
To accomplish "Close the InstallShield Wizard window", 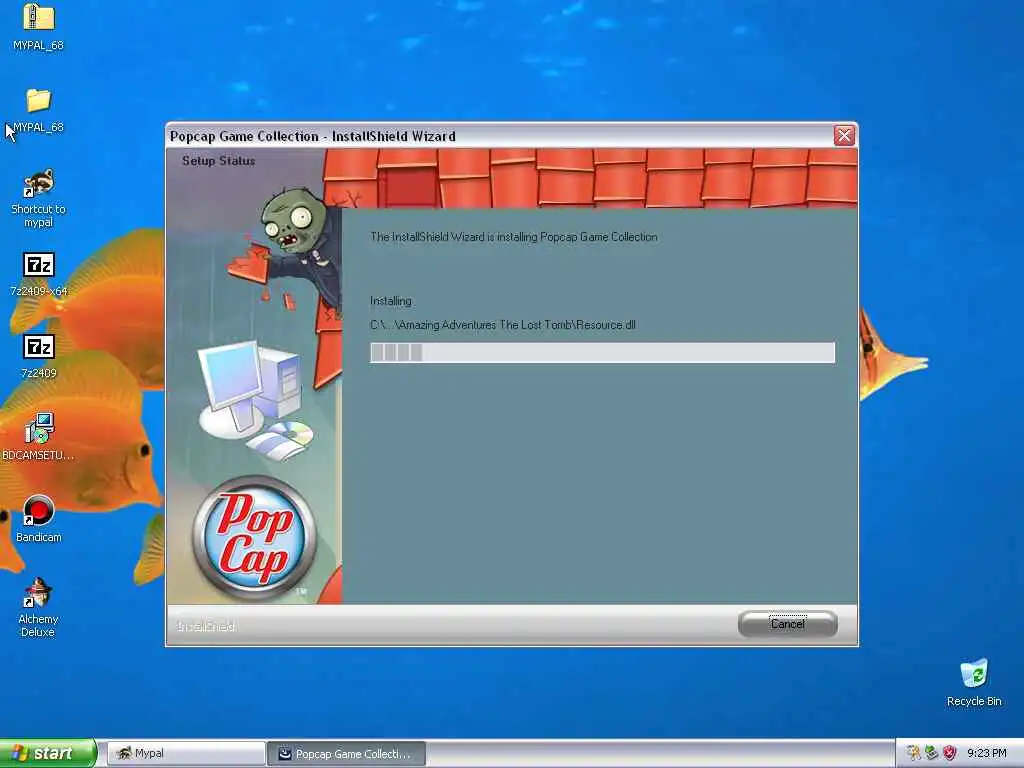I will pos(844,136).
